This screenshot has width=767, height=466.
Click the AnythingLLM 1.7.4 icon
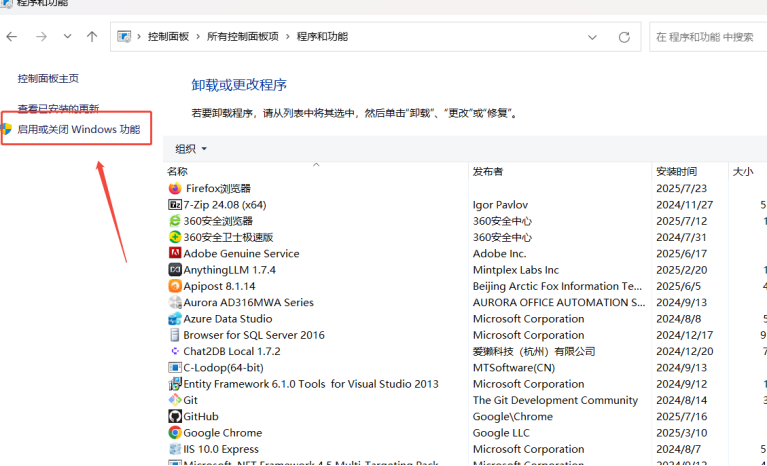tap(175, 270)
